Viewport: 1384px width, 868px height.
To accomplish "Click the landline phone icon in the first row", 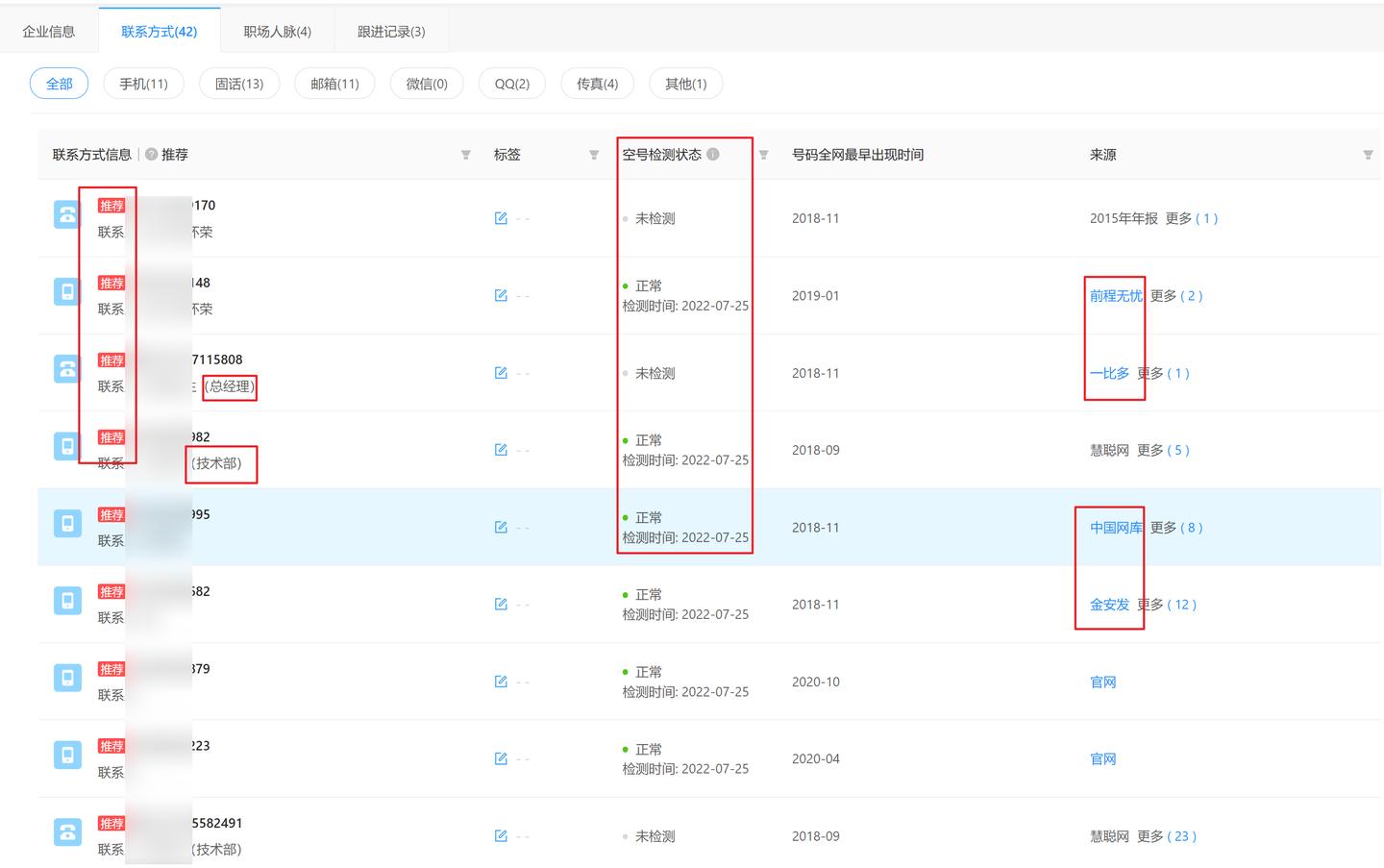I will [67, 214].
